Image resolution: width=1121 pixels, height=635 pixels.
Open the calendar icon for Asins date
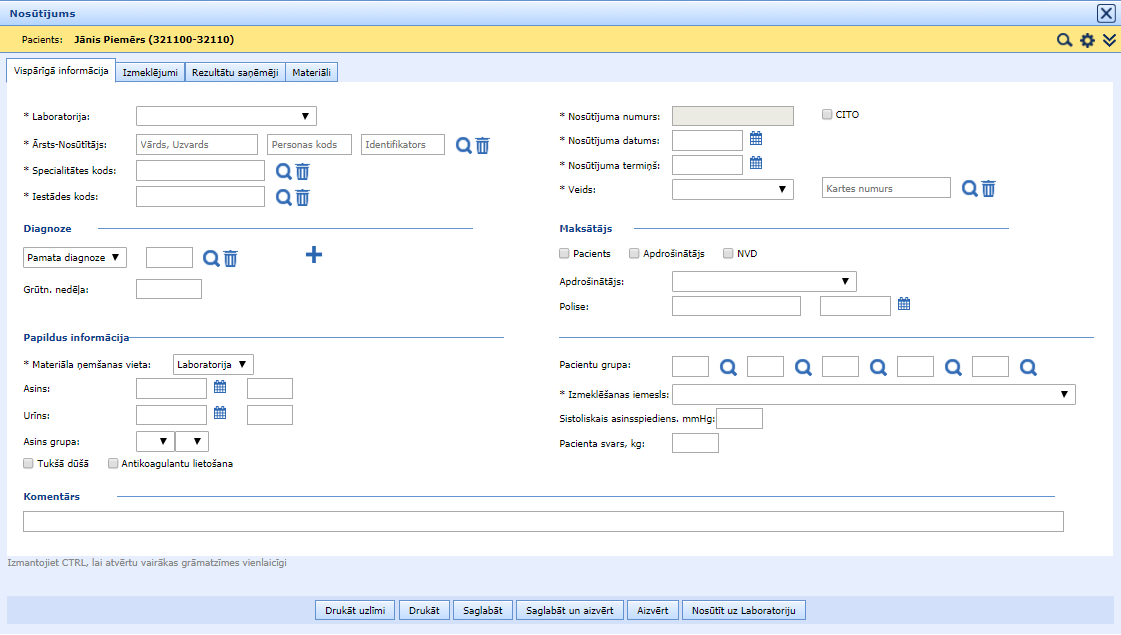coord(220,388)
